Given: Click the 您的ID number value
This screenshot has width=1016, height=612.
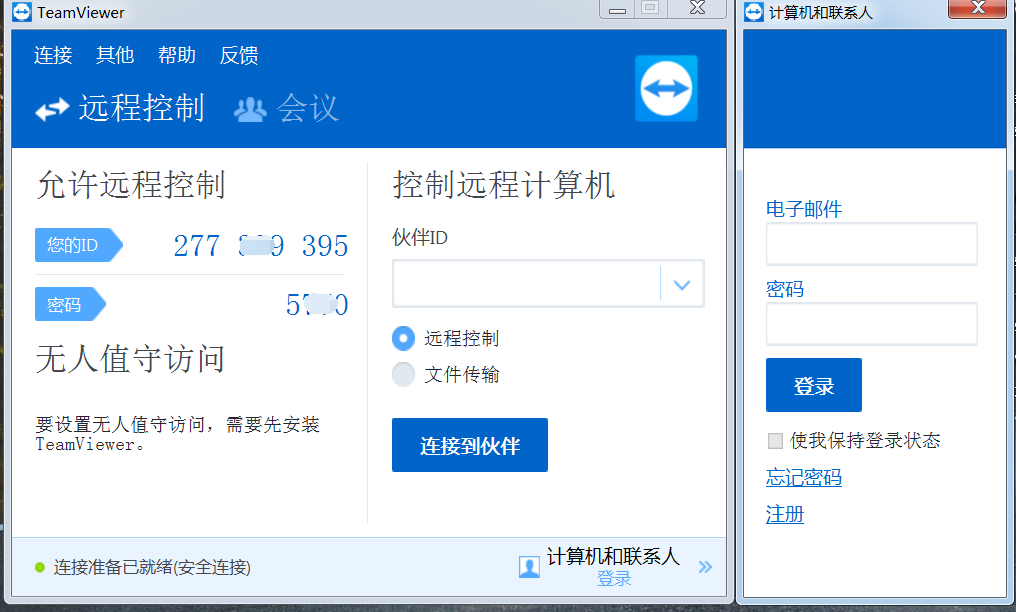Looking at the screenshot, I should pyautogui.click(x=260, y=245).
